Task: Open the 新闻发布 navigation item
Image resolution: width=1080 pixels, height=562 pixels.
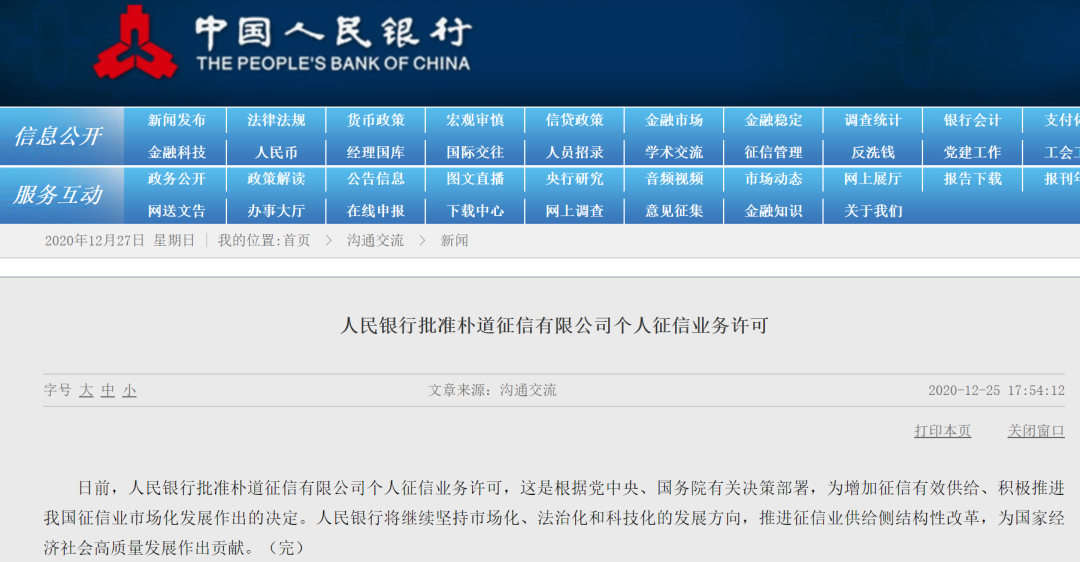Action: pyautogui.click(x=177, y=121)
